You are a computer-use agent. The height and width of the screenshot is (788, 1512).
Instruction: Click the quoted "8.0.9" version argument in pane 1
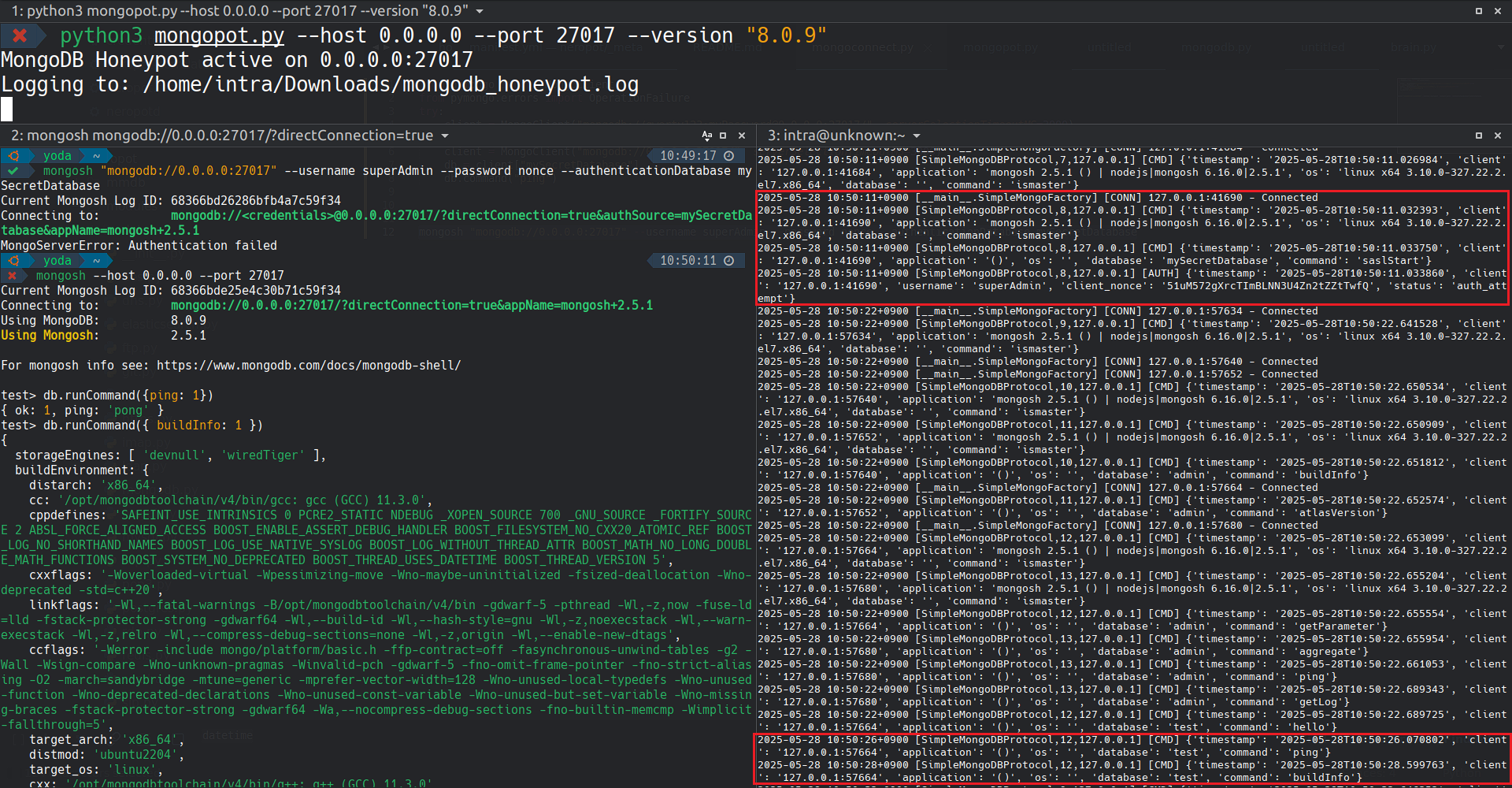(786, 35)
